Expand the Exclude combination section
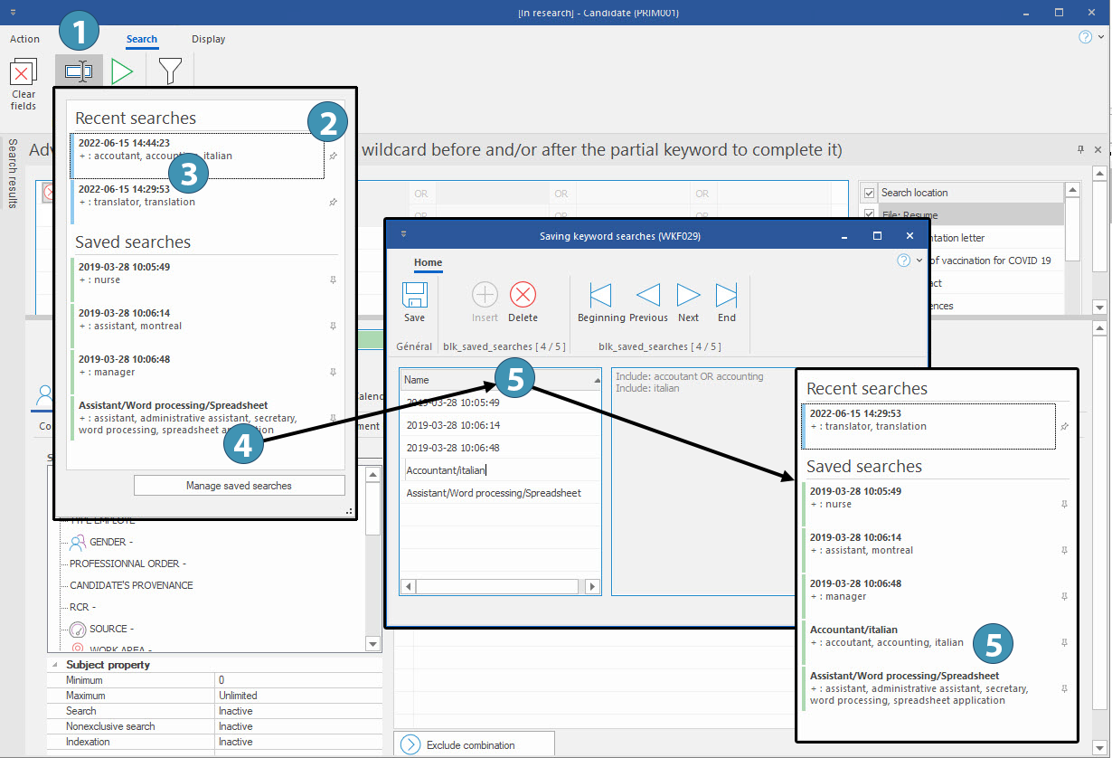This screenshot has width=1112, height=758. click(x=410, y=745)
